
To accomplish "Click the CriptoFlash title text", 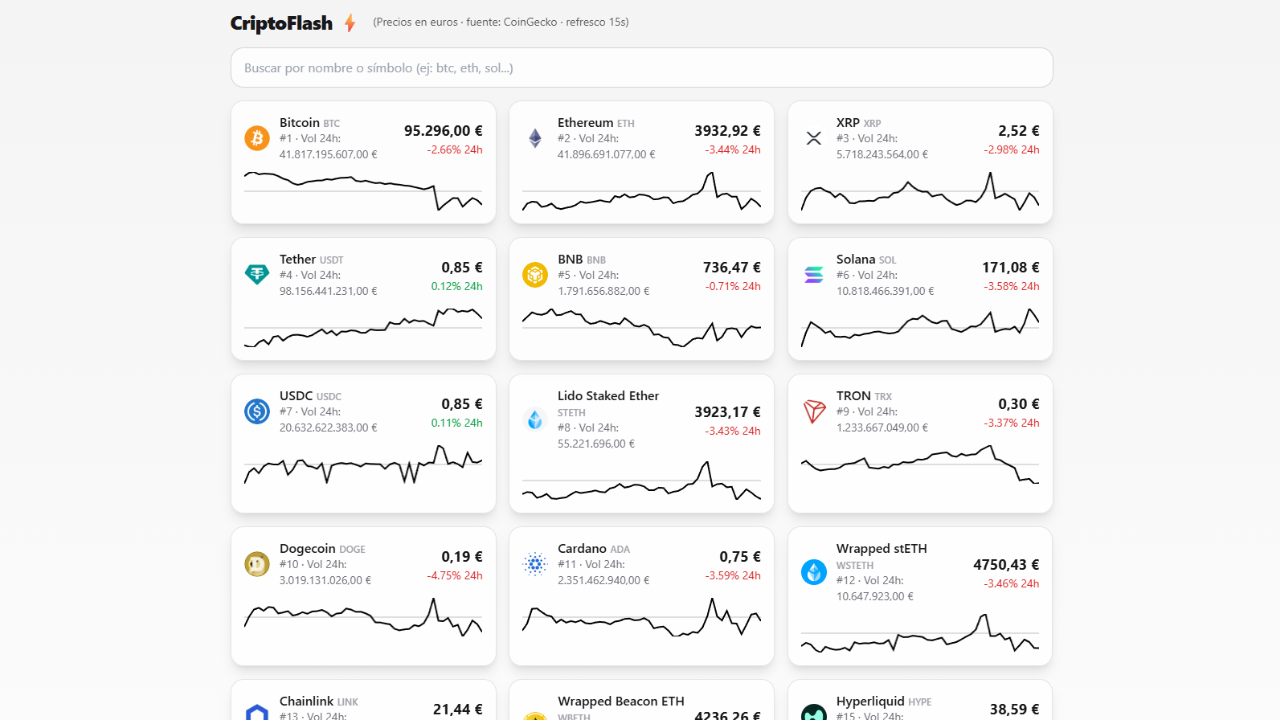I will [281, 23].
